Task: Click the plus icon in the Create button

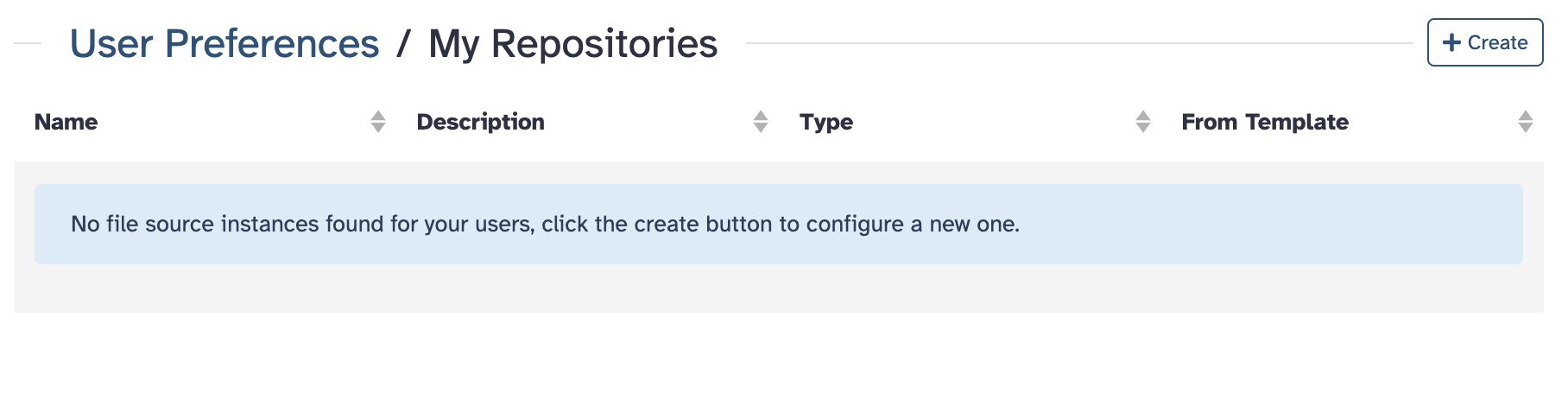Action: pos(1452,42)
